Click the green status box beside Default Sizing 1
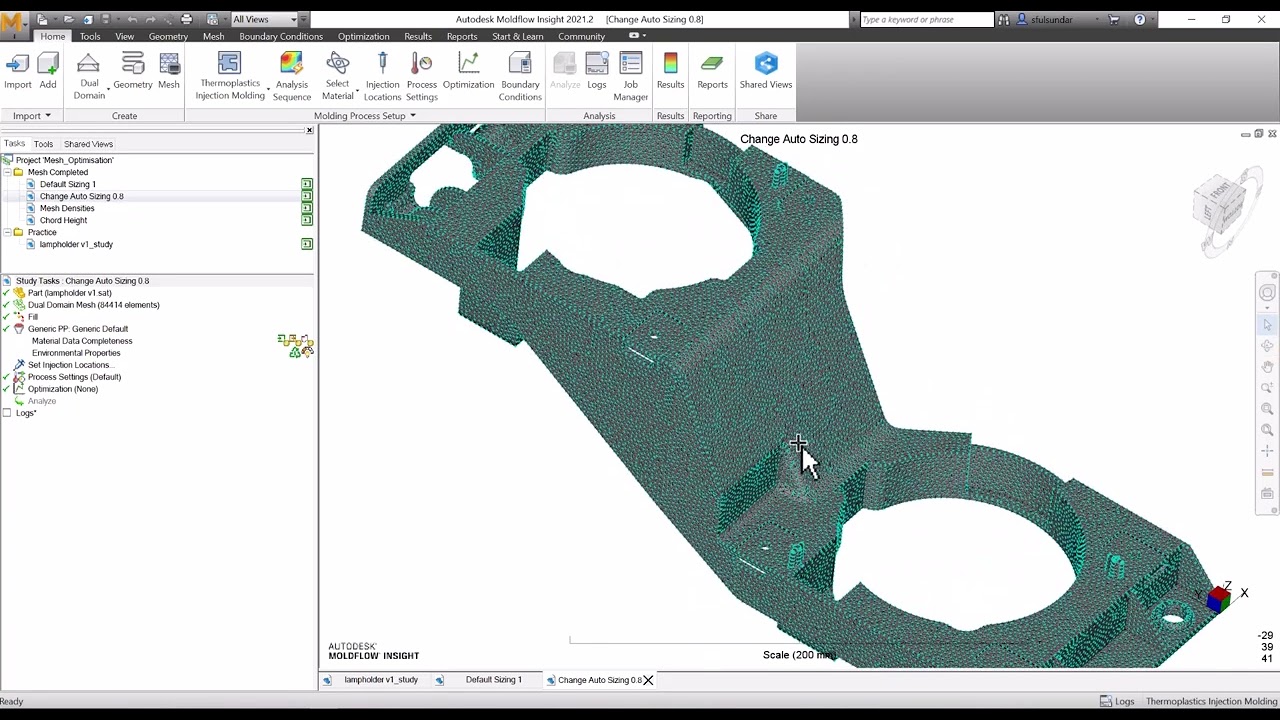Screen dimensions: 1280x720 [x=307, y=184]
